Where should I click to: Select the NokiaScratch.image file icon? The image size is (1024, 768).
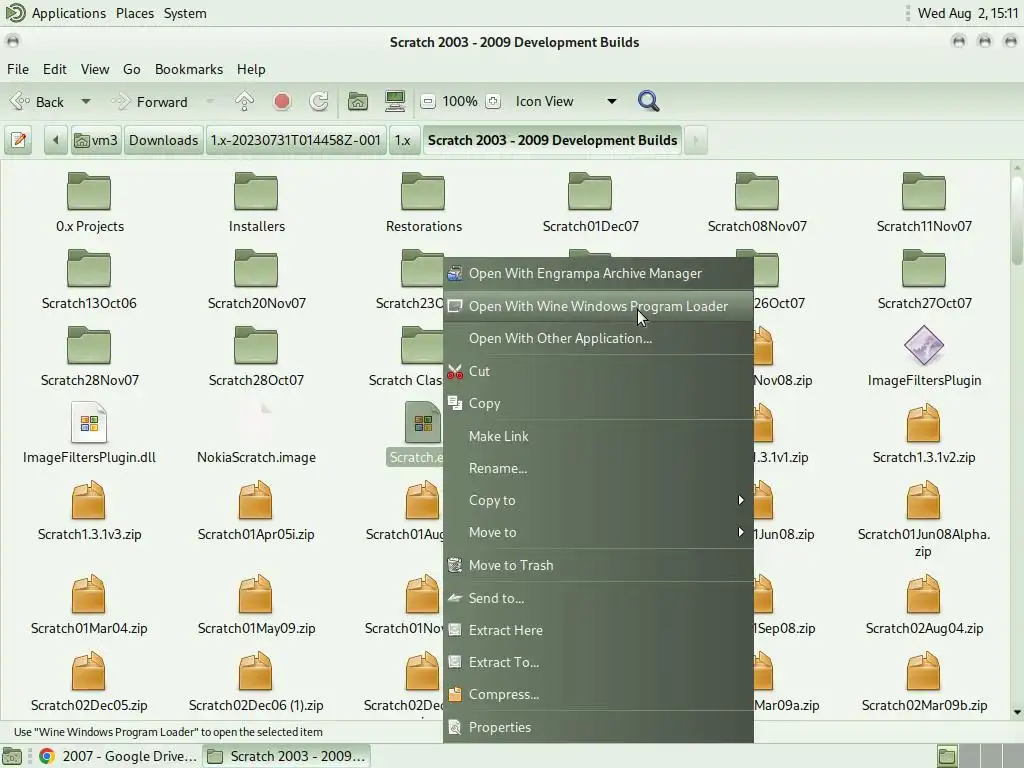256,423
